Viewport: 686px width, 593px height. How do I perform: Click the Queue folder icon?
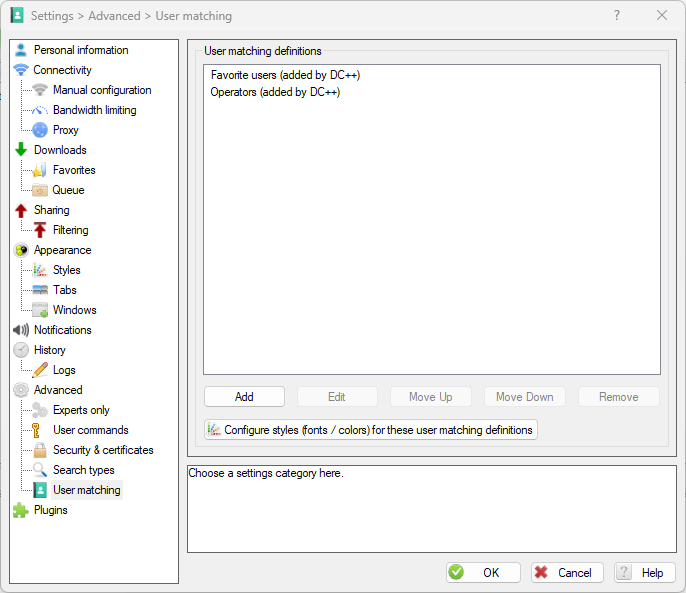point(40,190)
